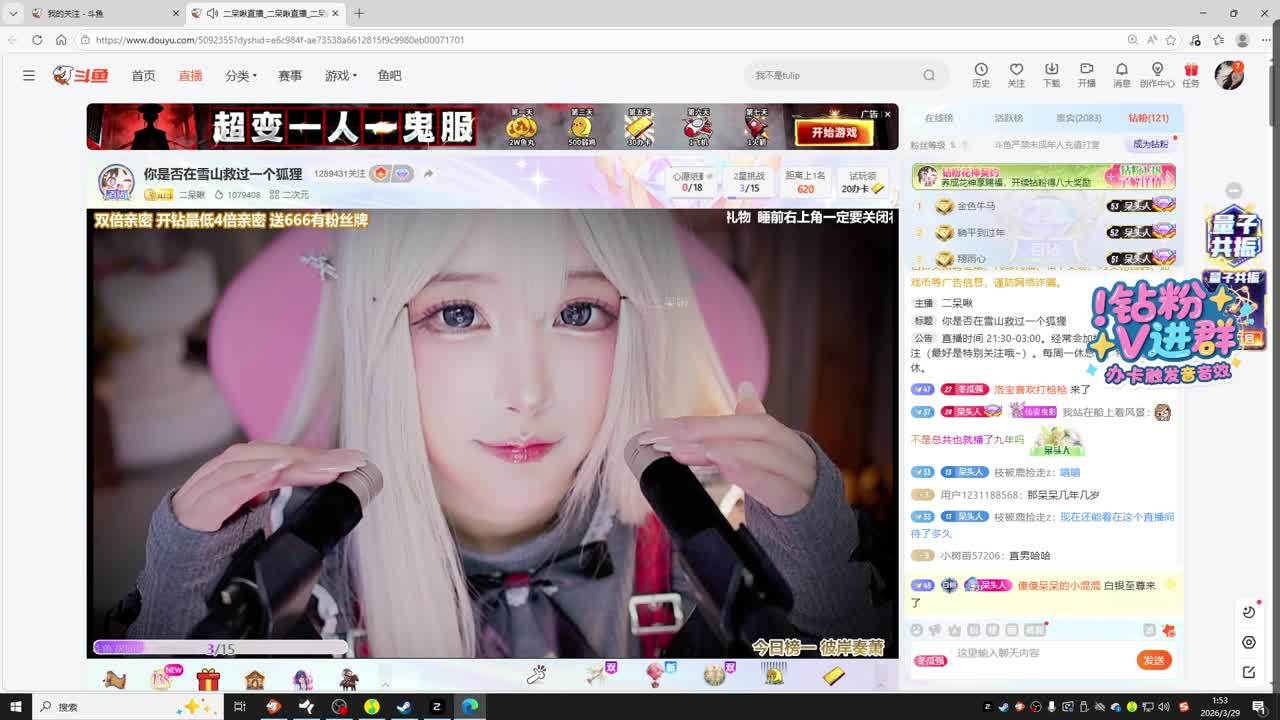The width and height of the screenshot is (1280, 720).
Task: Click the hexagon settings icon on right sidebar
Action: pyautogui.click(x=1249, y=642)
